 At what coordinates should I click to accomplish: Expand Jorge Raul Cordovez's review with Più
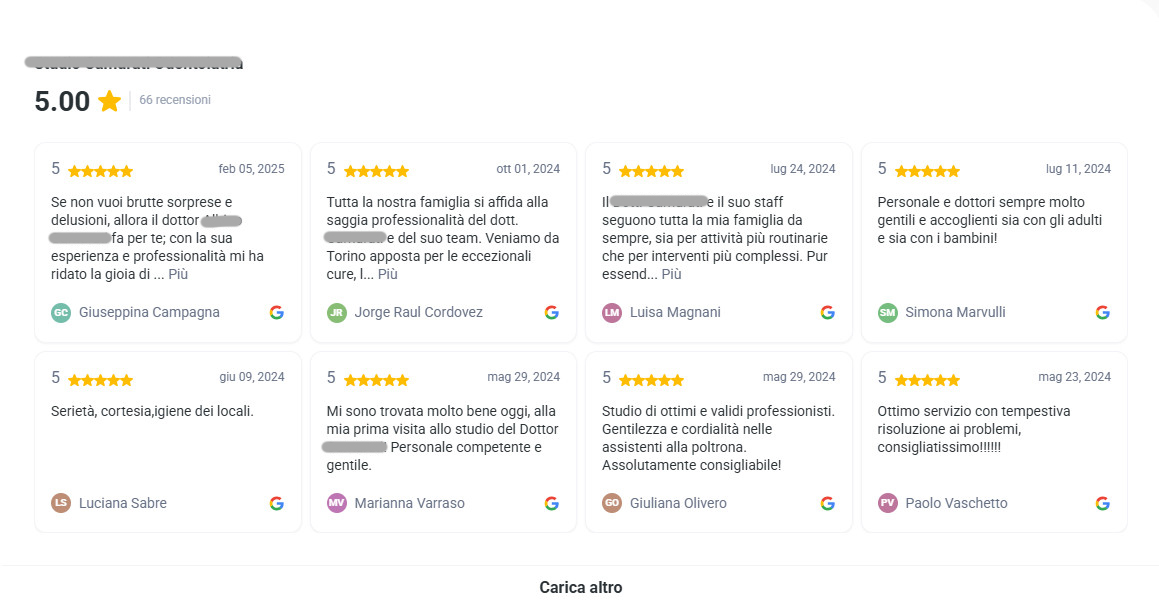(388, 274)
